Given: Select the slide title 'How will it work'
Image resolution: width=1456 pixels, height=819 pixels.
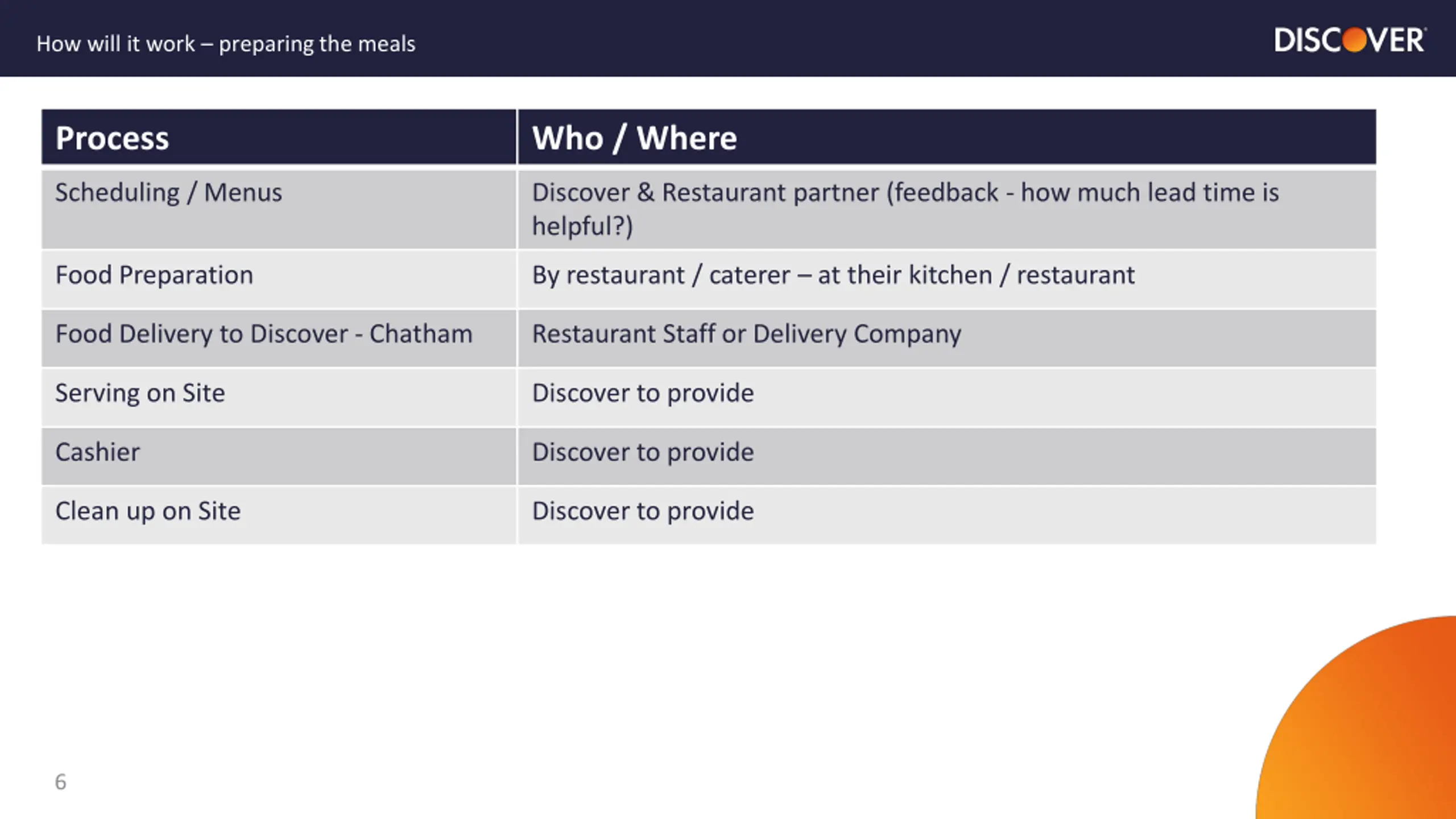Looking at the screenshot, I should click(226, 44).
